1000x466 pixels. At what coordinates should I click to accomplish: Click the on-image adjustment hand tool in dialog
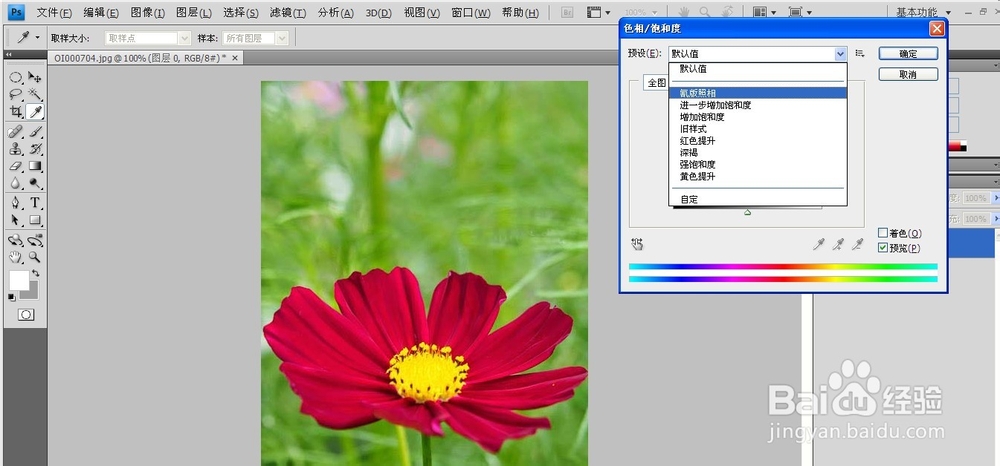coord(637,244)
